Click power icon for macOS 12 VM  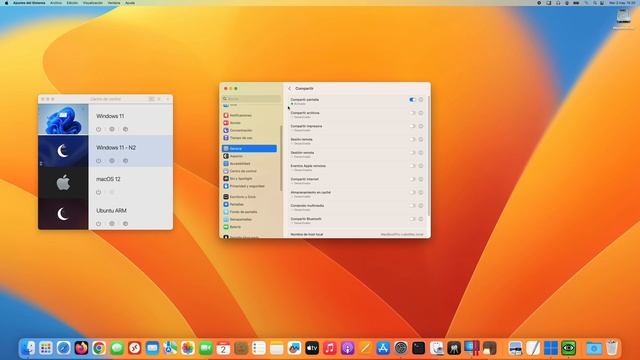[98, 192]
